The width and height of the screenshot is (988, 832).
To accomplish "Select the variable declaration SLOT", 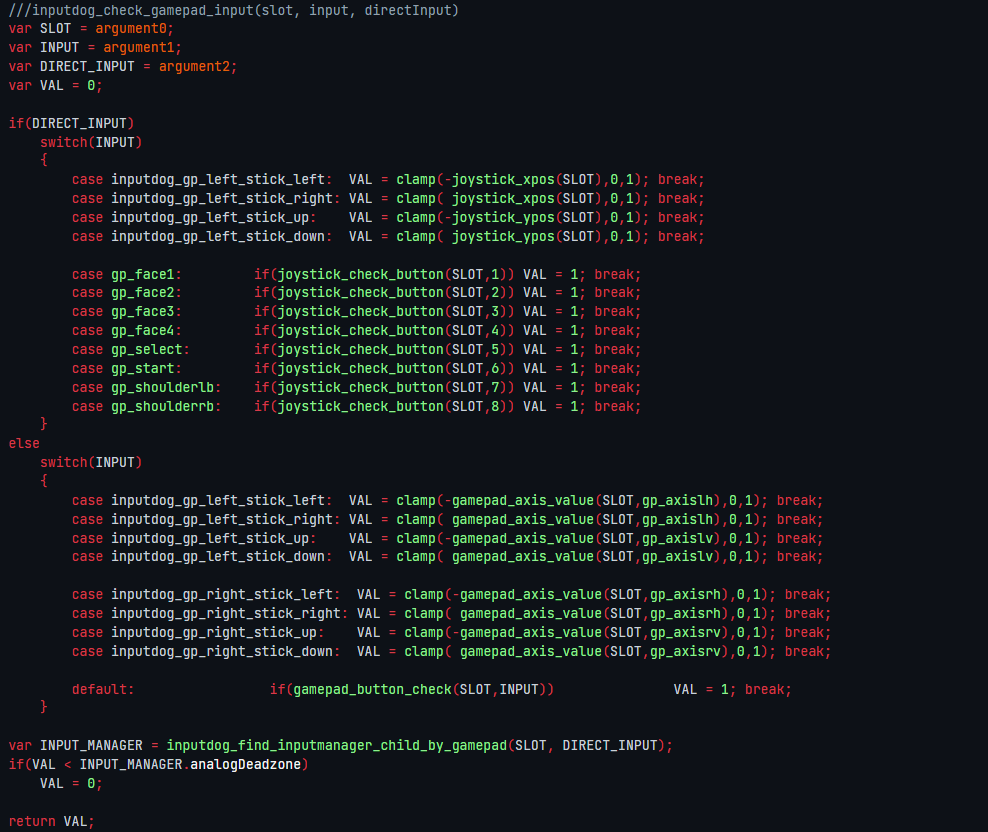I will (55, 28).
